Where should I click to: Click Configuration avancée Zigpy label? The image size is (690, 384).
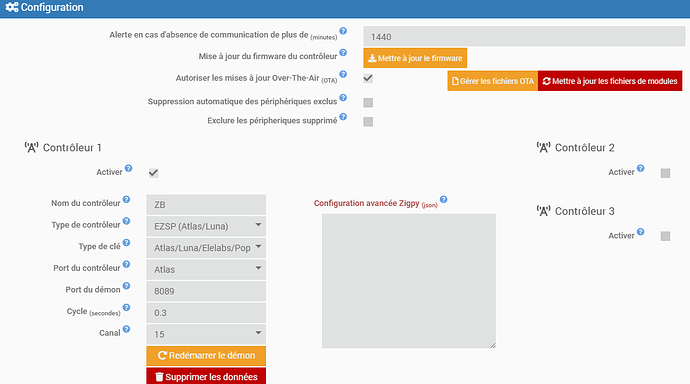click(x=375, y=203)
